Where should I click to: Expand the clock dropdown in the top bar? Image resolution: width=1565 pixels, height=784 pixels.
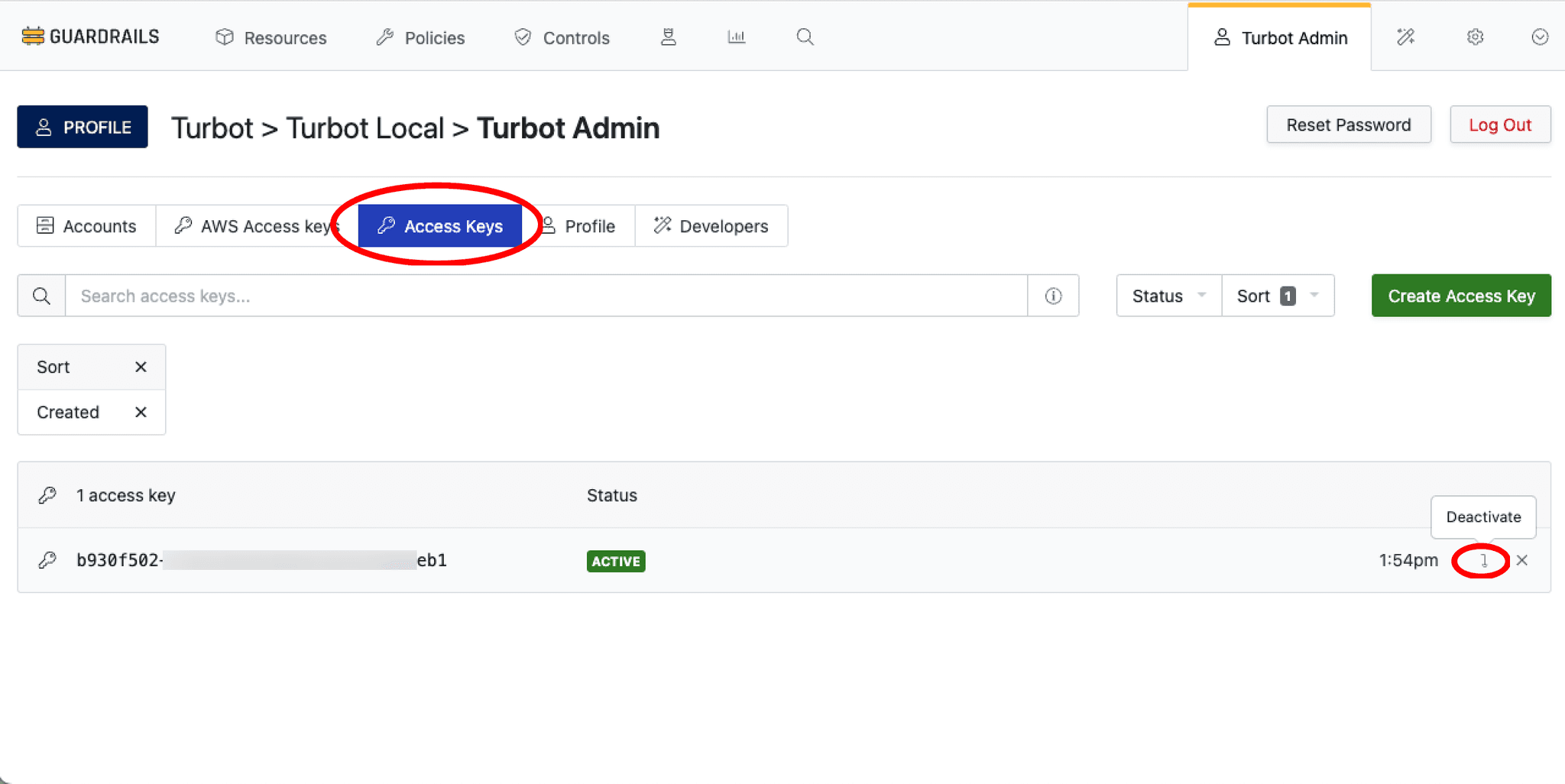pyautogui.click(x=1538, y=37)
